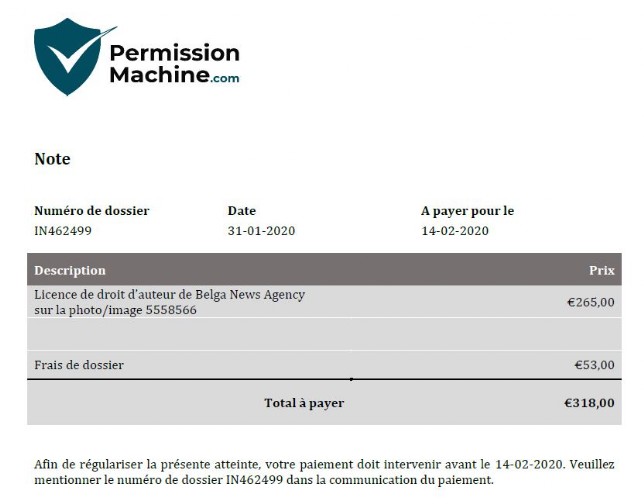The width and height of the screenshot is (644, 504).
Task: Click the Permission Machine.com brand text
Action: (175, 64)
